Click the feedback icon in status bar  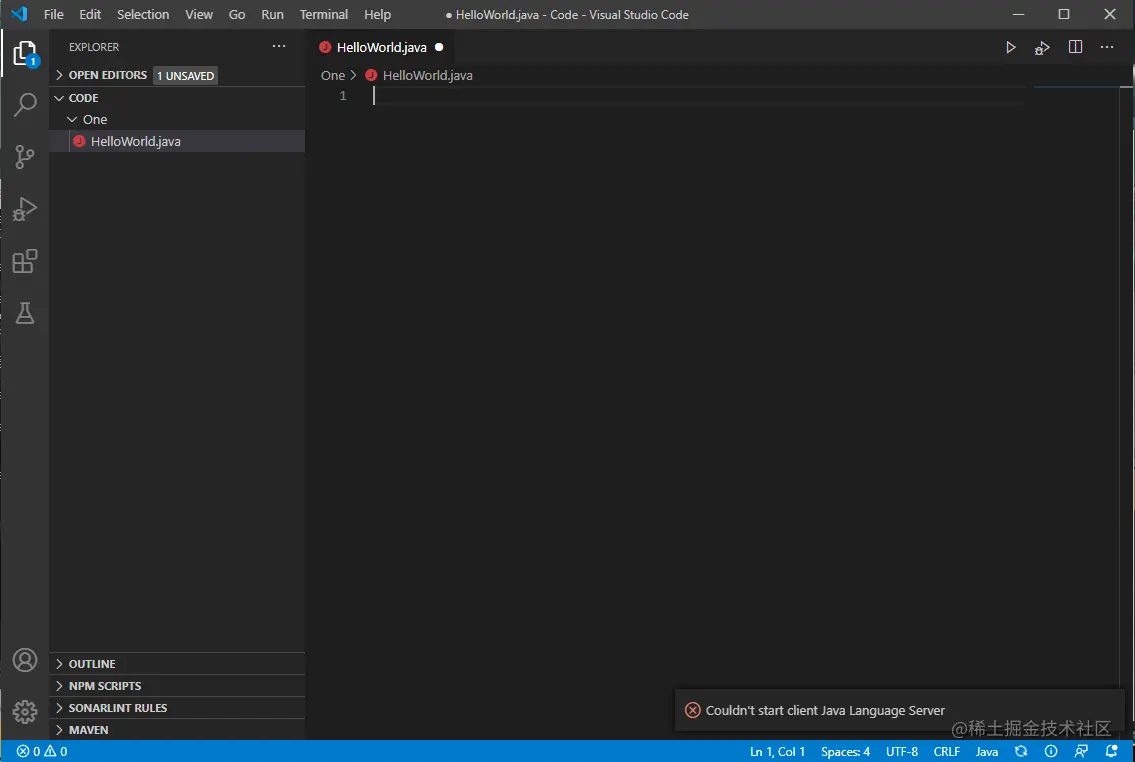coord(1081,751)
